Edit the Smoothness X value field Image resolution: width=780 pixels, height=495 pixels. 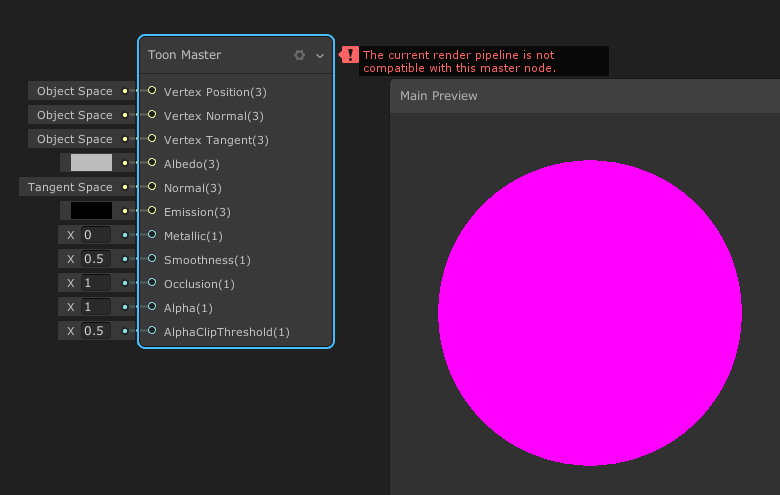[96, 259]
